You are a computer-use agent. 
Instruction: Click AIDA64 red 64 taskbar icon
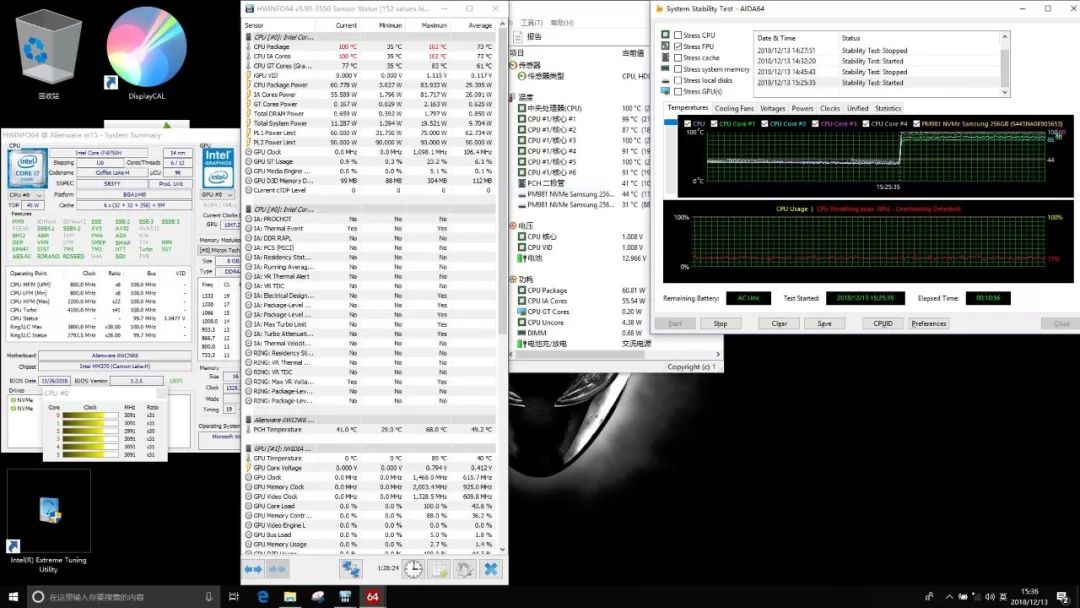click(373, 596)
